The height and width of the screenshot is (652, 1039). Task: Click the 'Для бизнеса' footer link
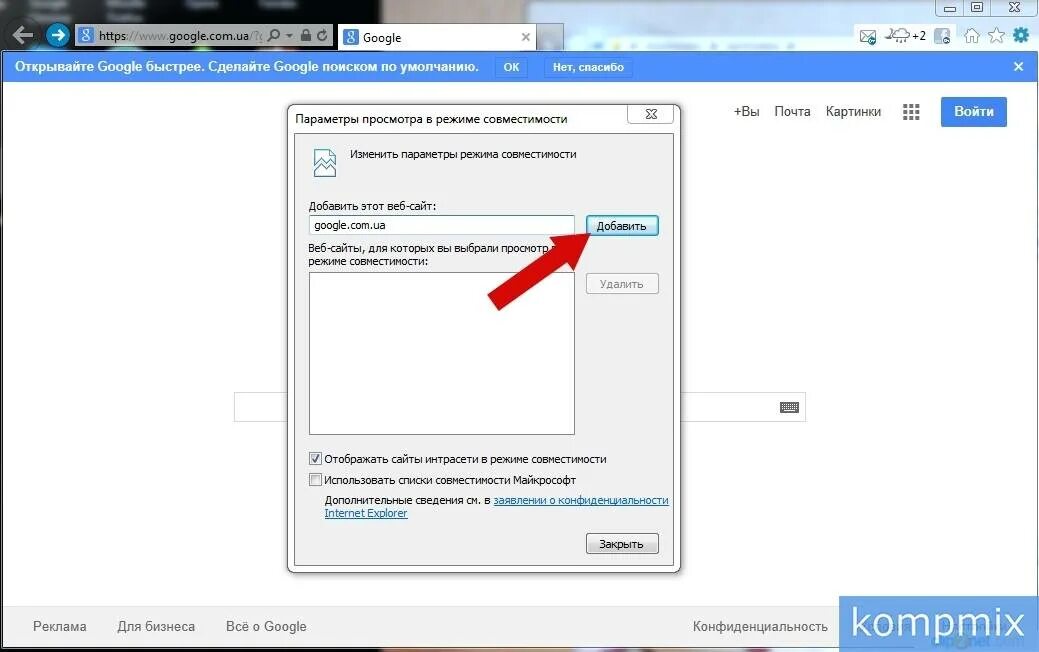click(156, 626)
